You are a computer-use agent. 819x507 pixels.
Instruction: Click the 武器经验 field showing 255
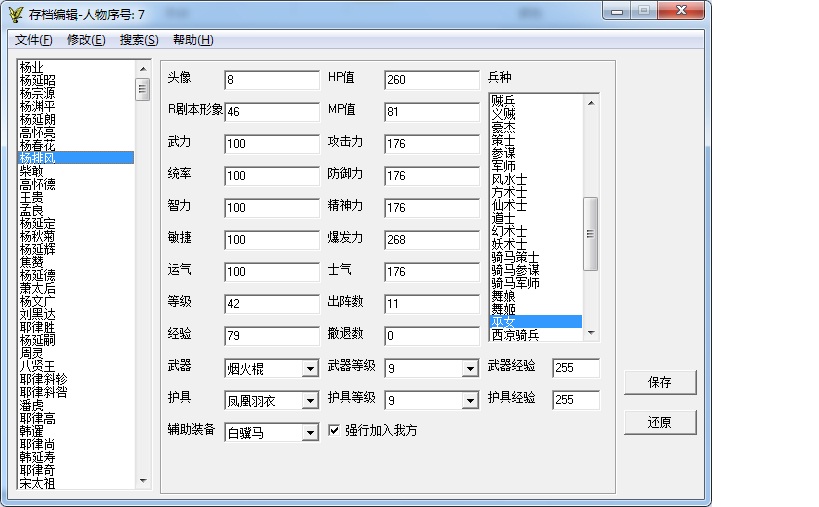[576, 368]
